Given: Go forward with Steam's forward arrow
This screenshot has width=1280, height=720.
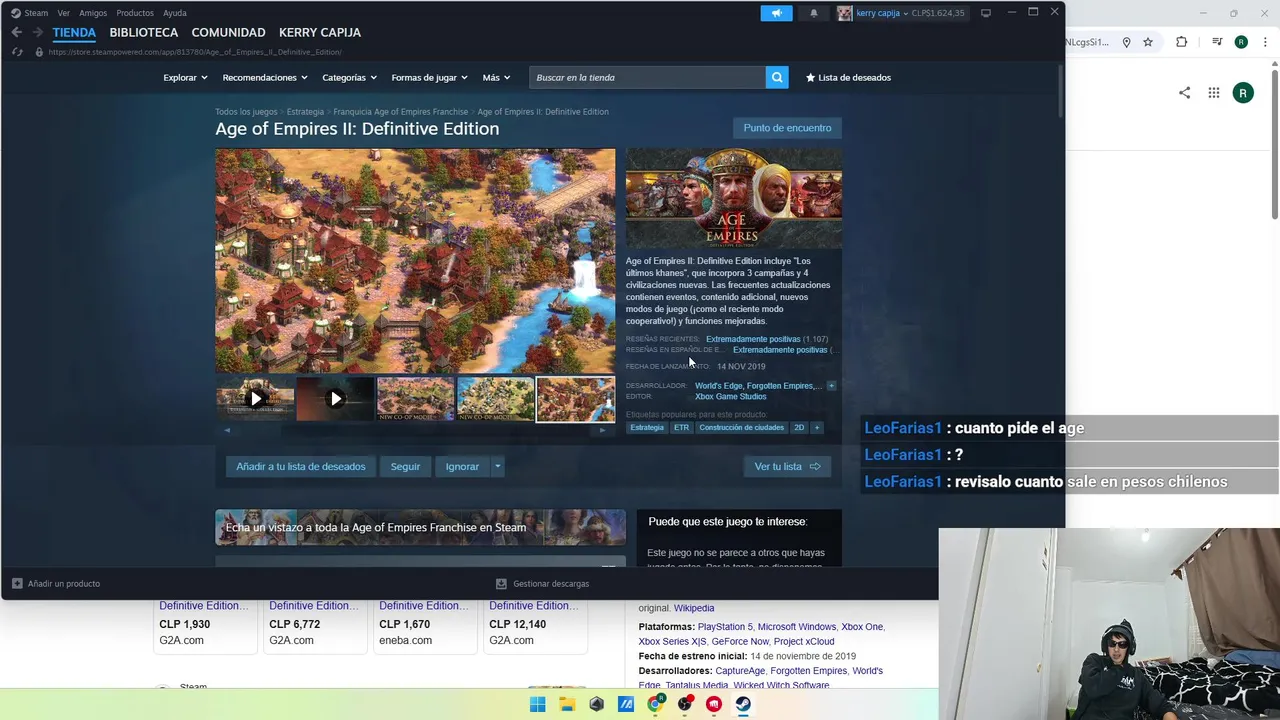Looking at the screenshot, I should 38,32.
